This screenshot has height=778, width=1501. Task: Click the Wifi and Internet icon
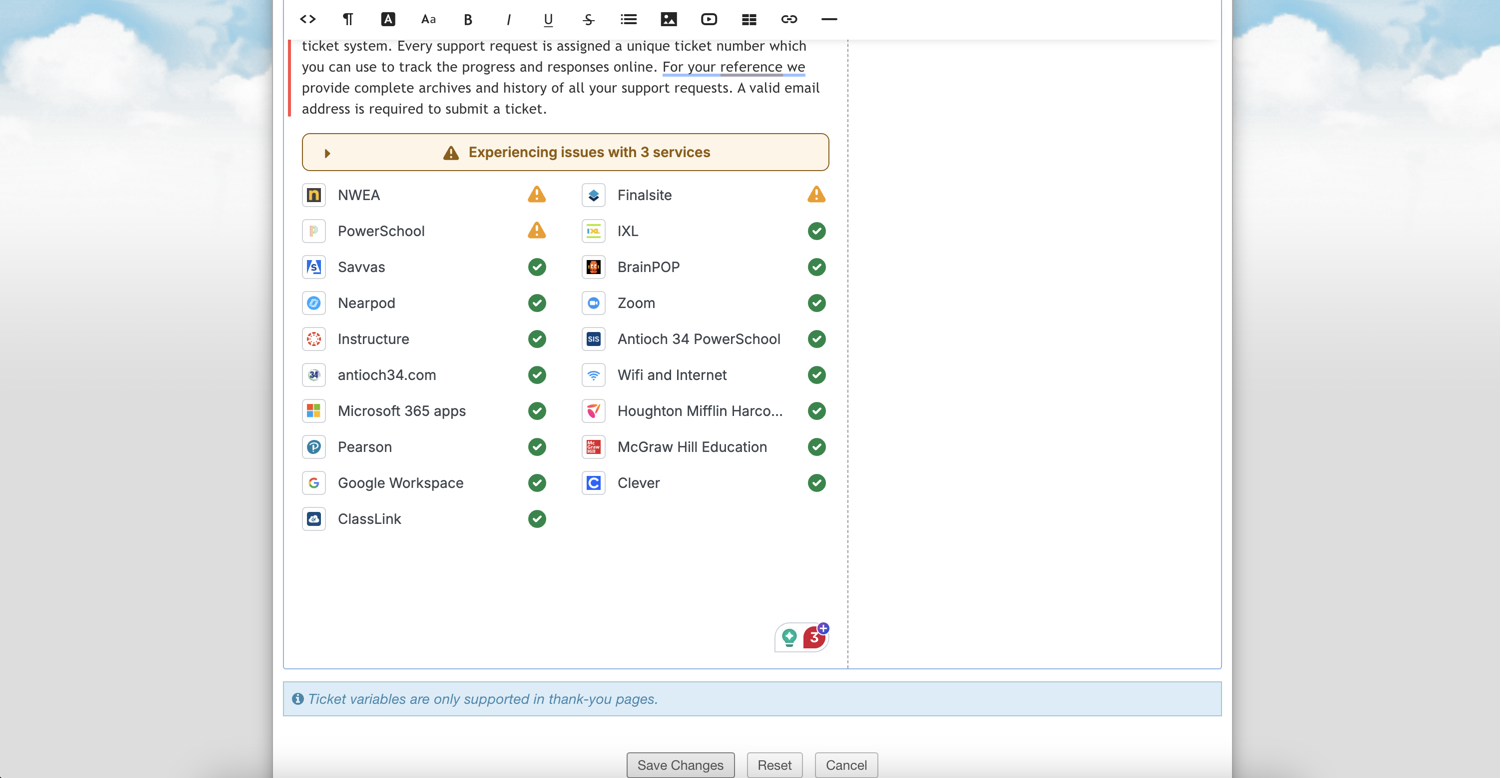(x=594, y=375)
